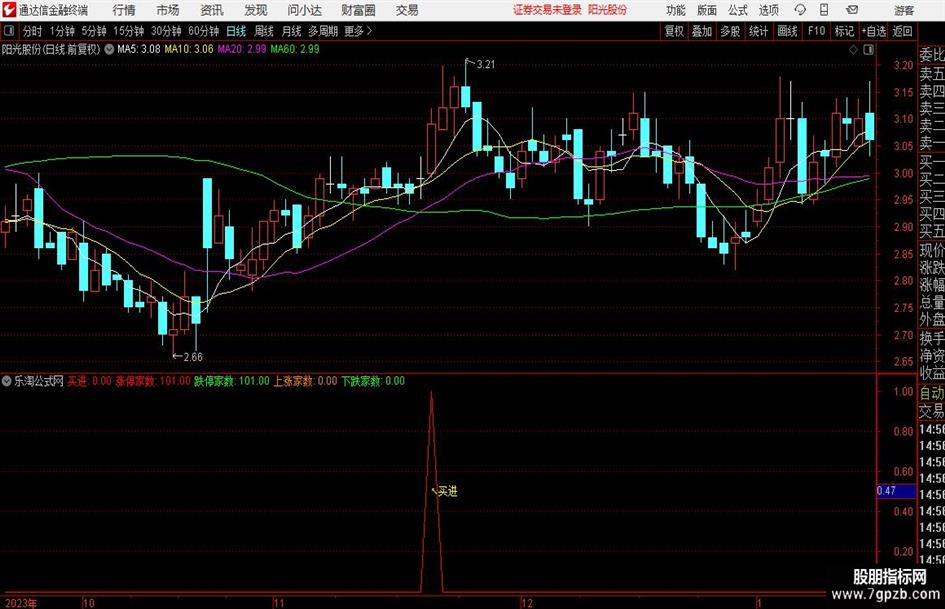
Task: Click the Tongdaxin red logo icon
Action: [8, 10]
